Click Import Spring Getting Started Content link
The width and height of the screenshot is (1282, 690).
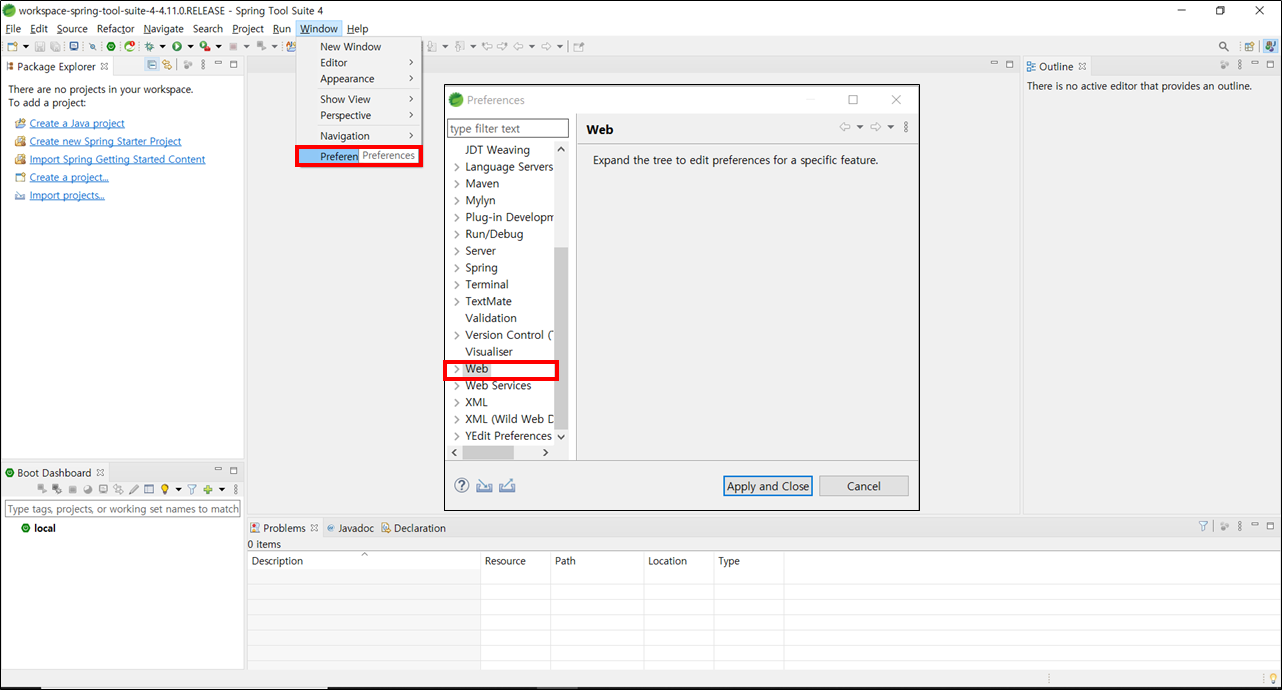click(117, 159)
